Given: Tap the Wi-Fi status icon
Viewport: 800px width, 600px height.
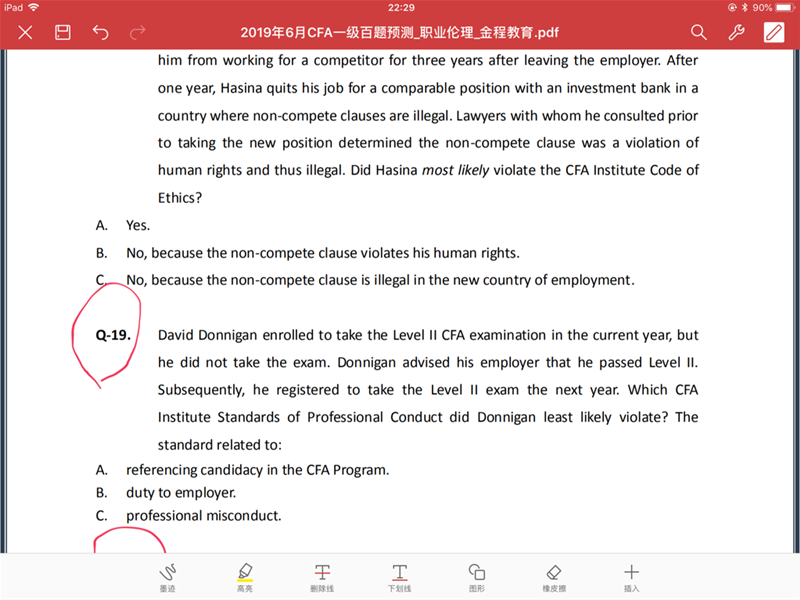Looking at the screenshot, I should [34, 7].
